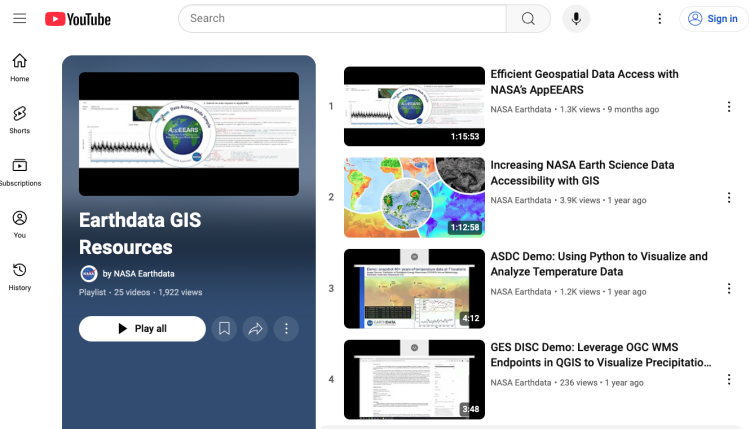Screen dimensions: 750x429
Task: Click NASA Earthdata channel under GIS Accessibility video
Action: click(x=520, y=200)
